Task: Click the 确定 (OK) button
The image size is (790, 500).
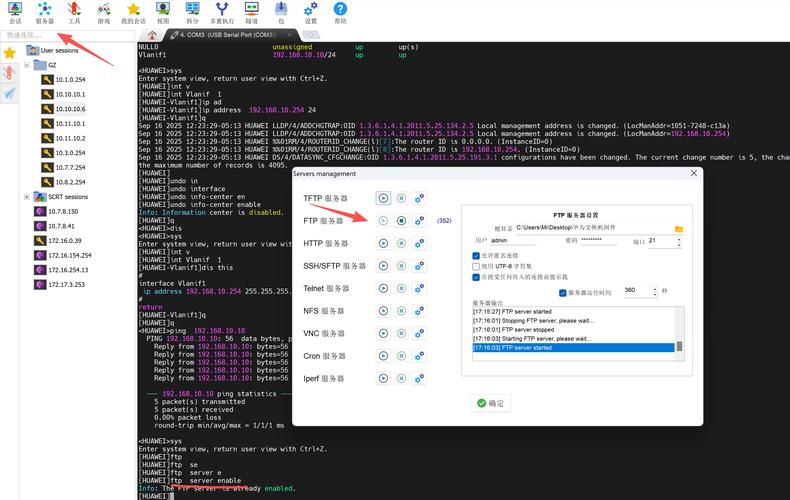Action: click(490, 403)
